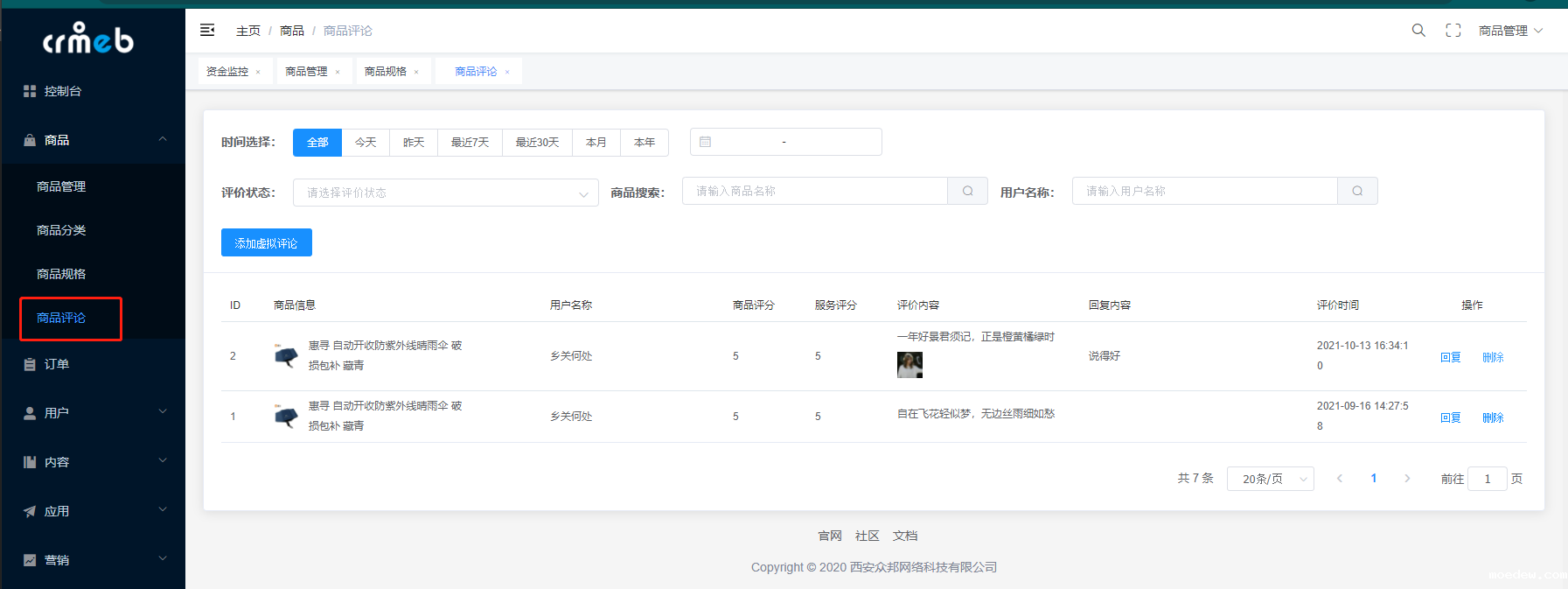Click the 添加虚拟评论 button

pyautogui.click(x=266, y=243)
